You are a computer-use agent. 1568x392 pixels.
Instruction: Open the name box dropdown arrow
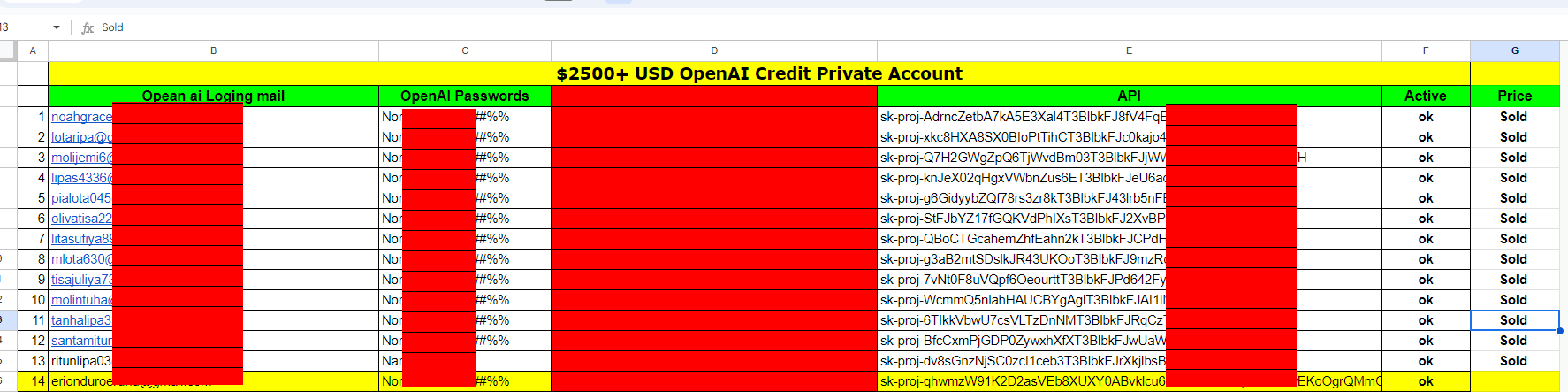57,27
